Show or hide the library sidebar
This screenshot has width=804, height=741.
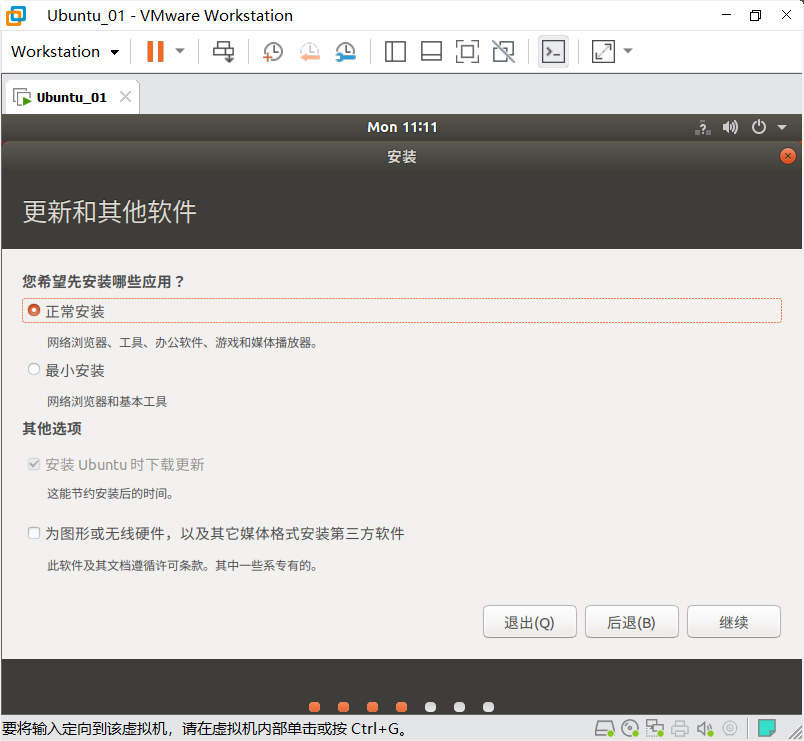click(x=395, y=51)
